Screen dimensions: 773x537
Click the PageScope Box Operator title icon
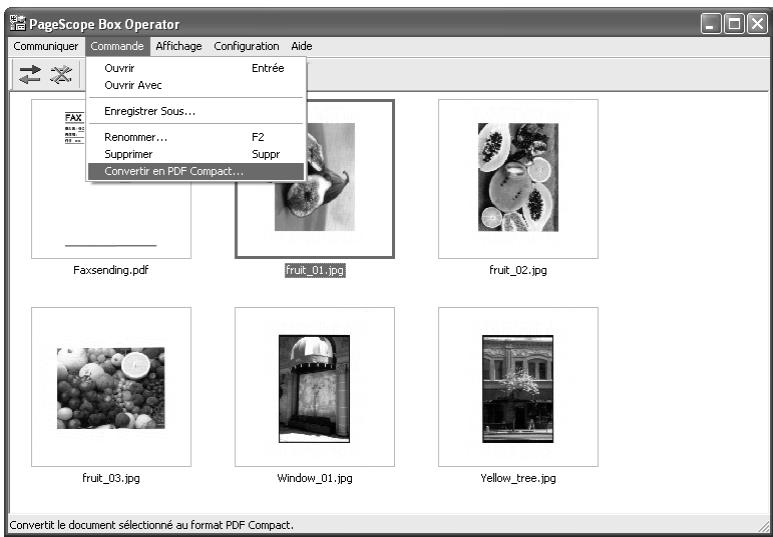[18, 23]
